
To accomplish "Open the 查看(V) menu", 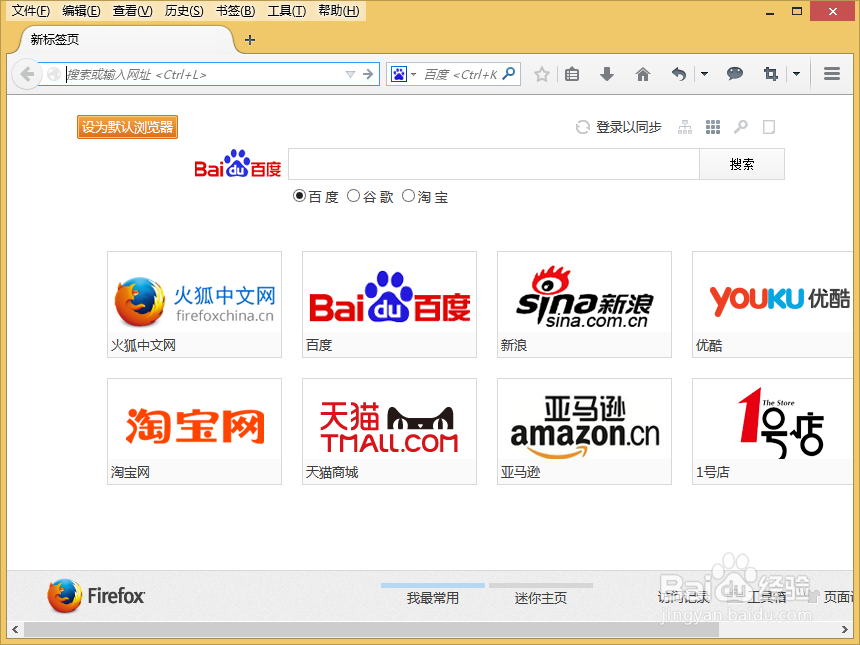I will tap(133, 11).
